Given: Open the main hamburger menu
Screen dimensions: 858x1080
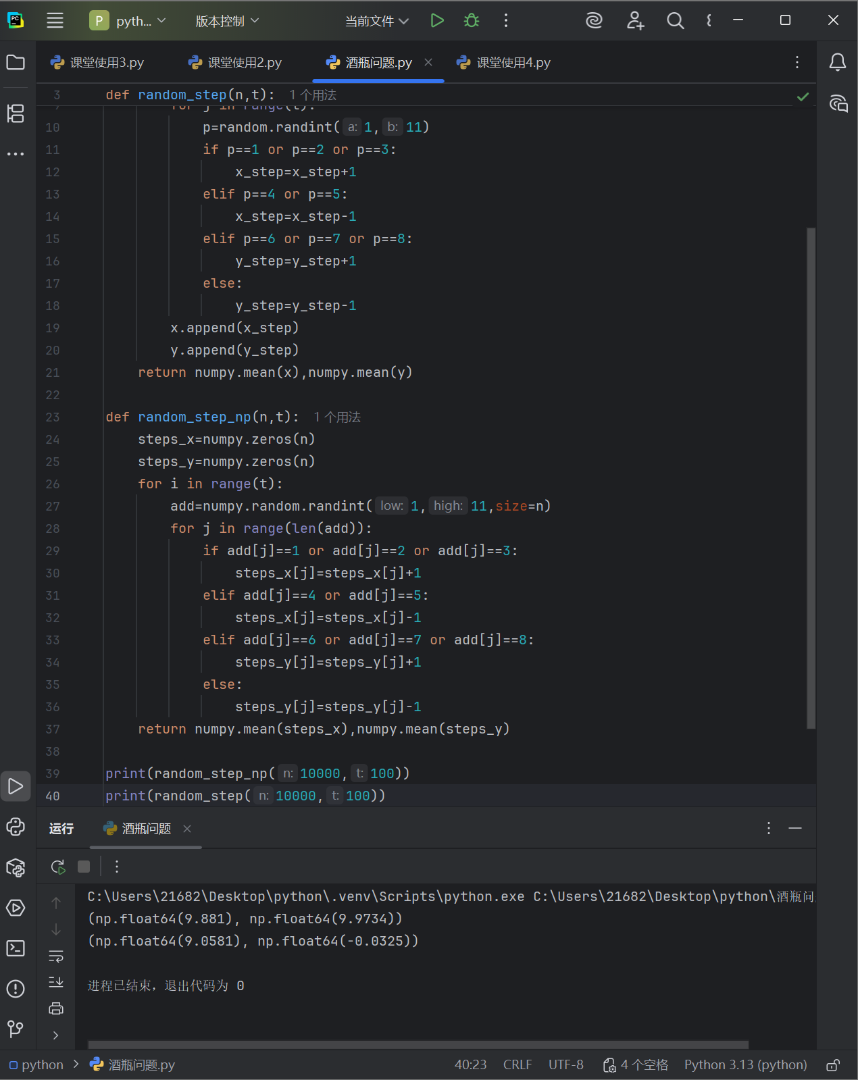Looking at the screenshot, I should coord(55,21).
